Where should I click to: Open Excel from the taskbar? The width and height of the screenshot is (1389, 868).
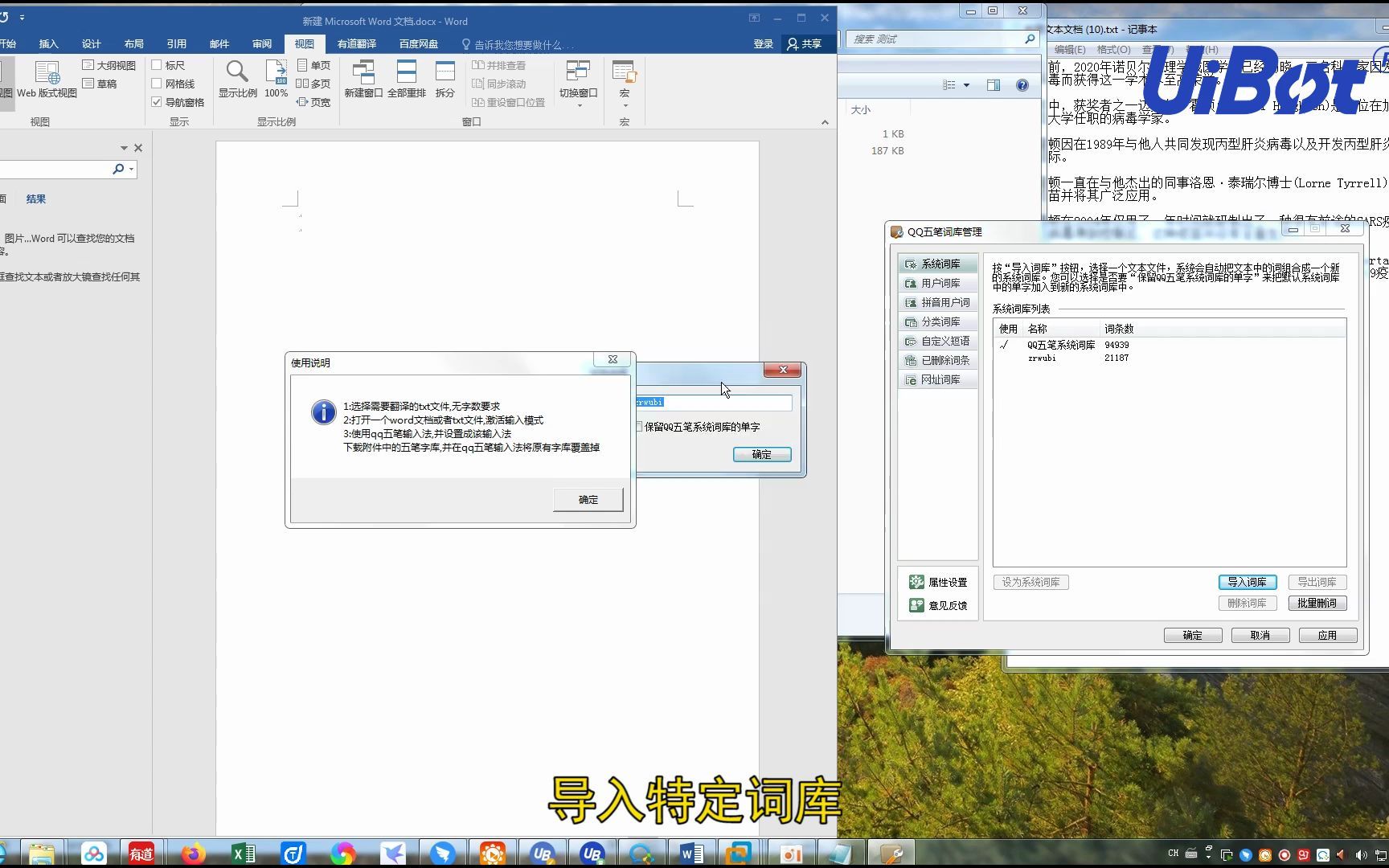coord(243,854)
